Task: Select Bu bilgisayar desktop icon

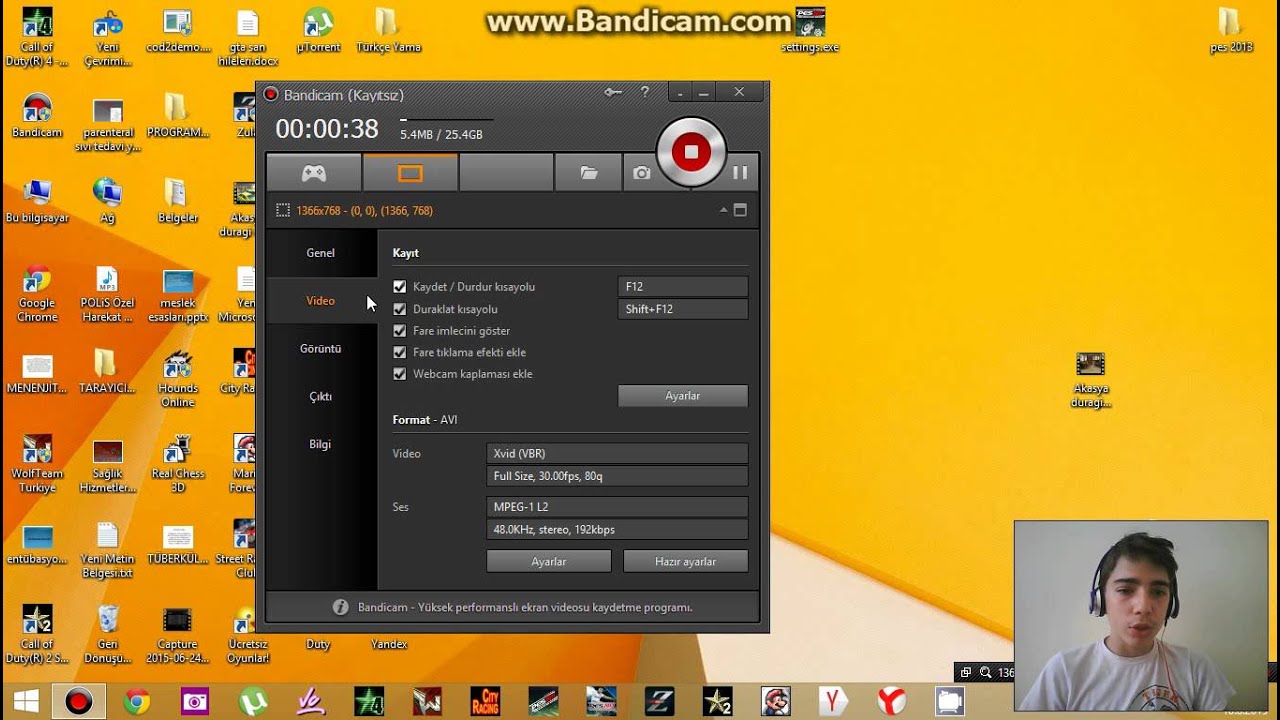Action: 37,201
